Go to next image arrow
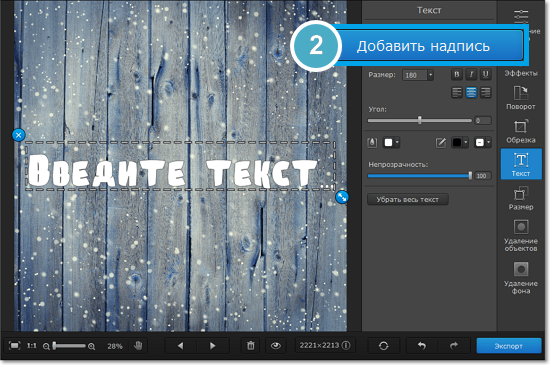The height and width of the screenshot is (365, 550). (212, 346)
